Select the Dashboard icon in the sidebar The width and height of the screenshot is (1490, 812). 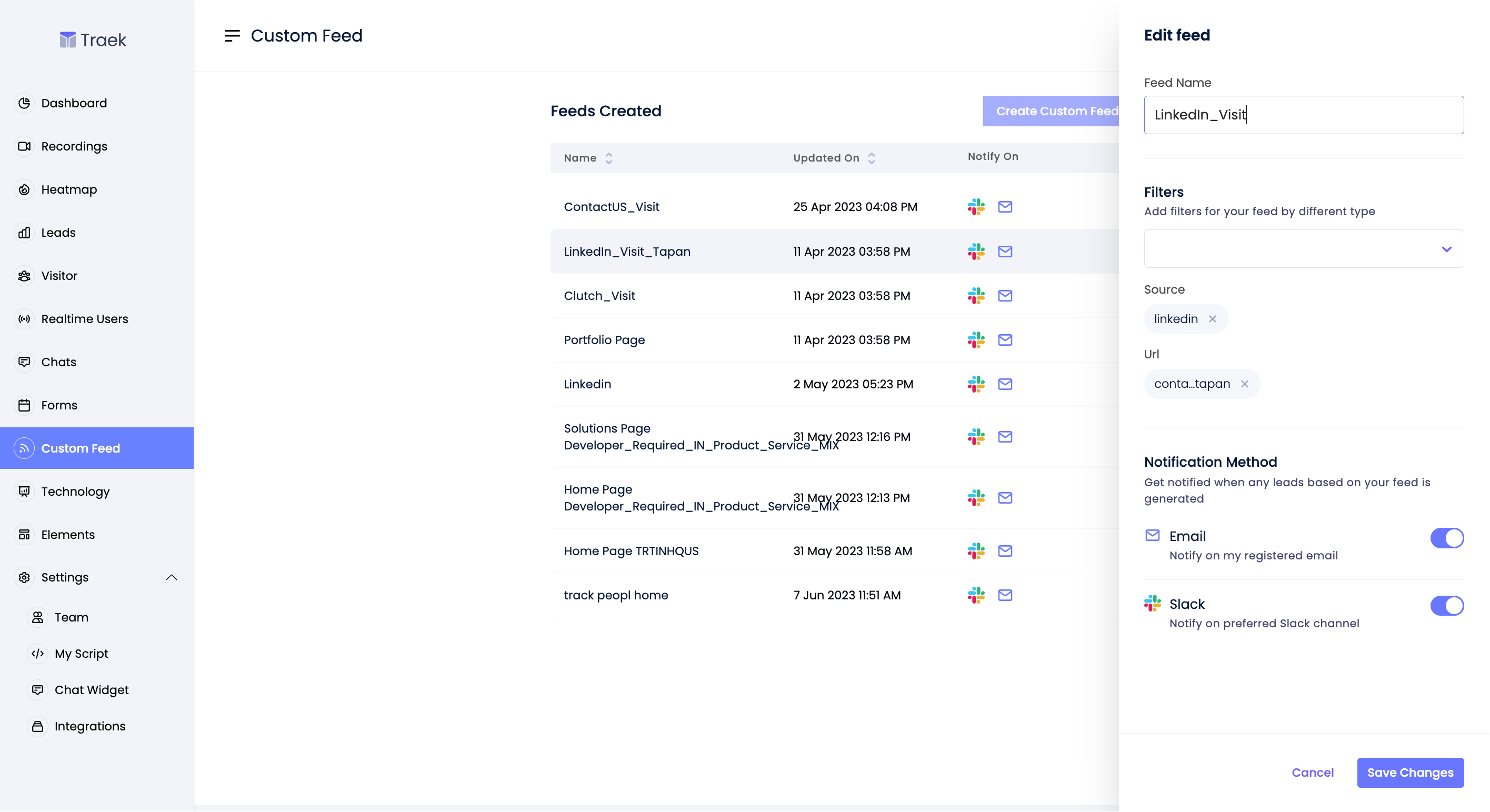coord(25,103)
